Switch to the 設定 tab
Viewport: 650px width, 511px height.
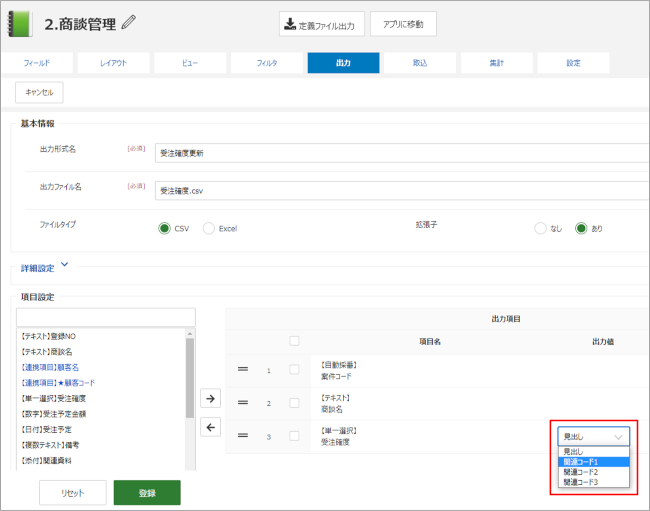click(x=573, y=63)
